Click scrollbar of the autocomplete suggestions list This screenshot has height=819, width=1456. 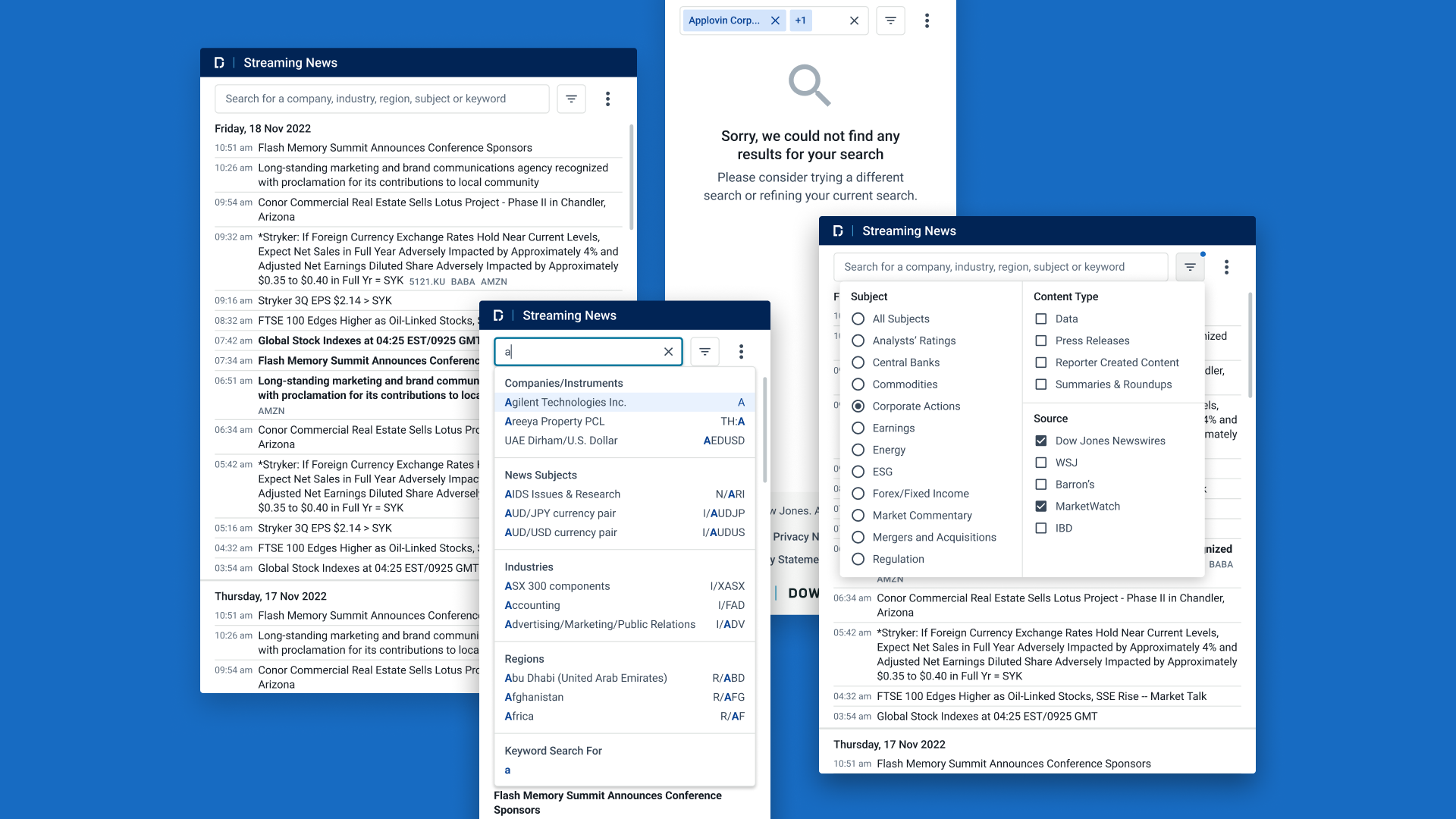764,429
